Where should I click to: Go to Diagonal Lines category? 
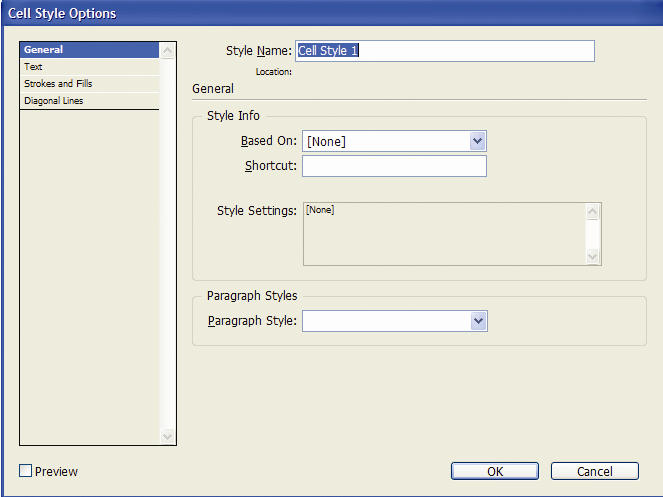coord(89,101)
